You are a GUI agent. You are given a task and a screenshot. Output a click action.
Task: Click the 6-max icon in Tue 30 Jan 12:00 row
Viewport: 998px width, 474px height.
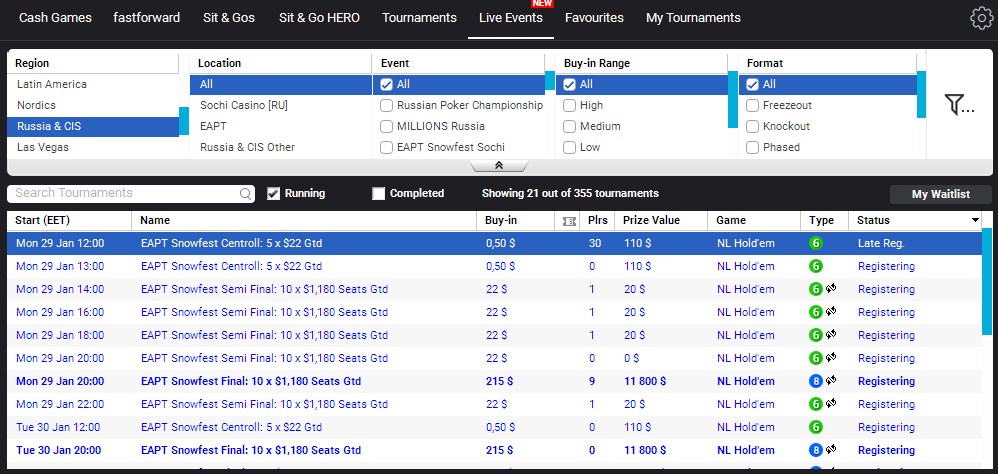point(816,427)
